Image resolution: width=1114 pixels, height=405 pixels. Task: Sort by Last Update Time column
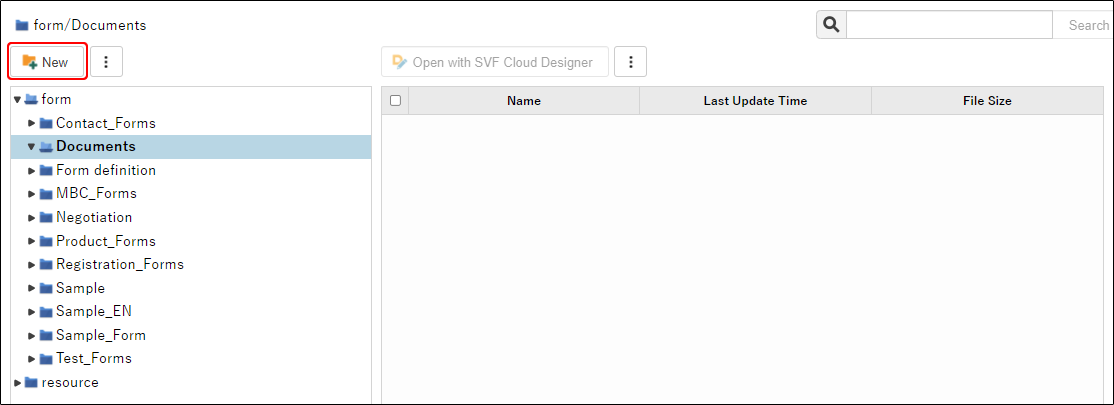click(755, 101)
